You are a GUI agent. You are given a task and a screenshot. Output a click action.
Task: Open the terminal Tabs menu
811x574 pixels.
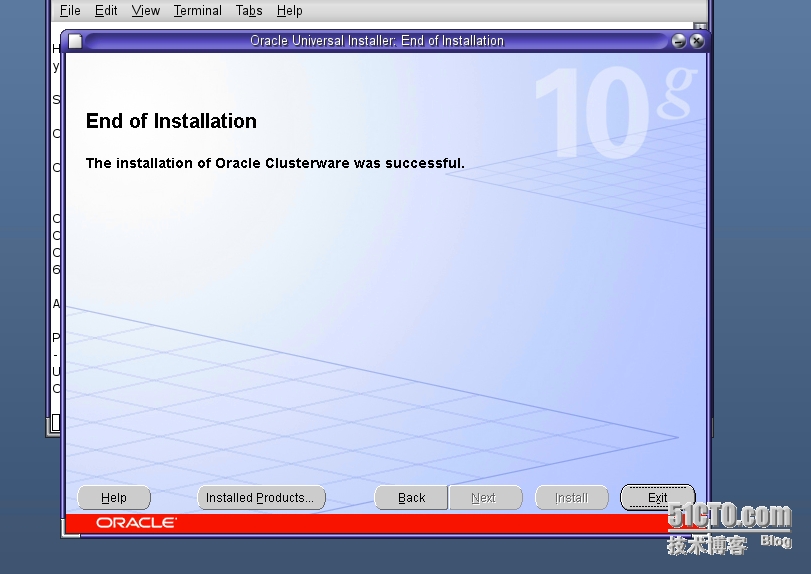pos(249,10)
